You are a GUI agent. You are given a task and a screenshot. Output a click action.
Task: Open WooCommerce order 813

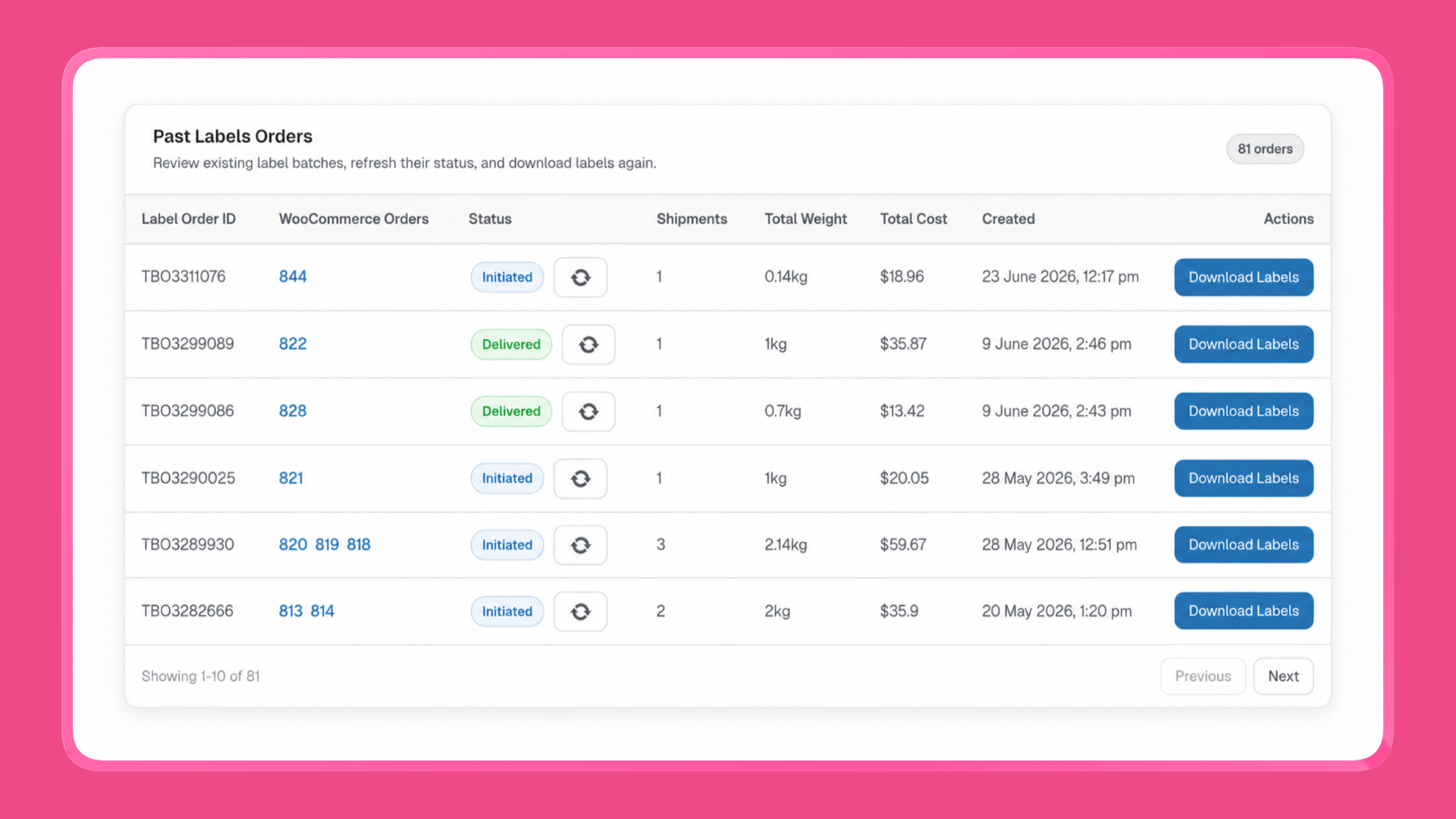290,611
